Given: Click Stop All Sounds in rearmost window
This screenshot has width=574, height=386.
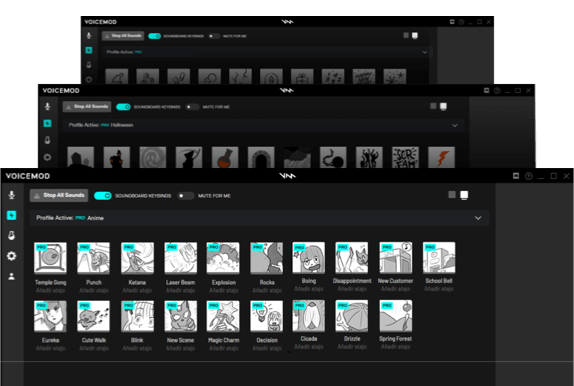Looking at the screenshot, I should pos(123,36).
